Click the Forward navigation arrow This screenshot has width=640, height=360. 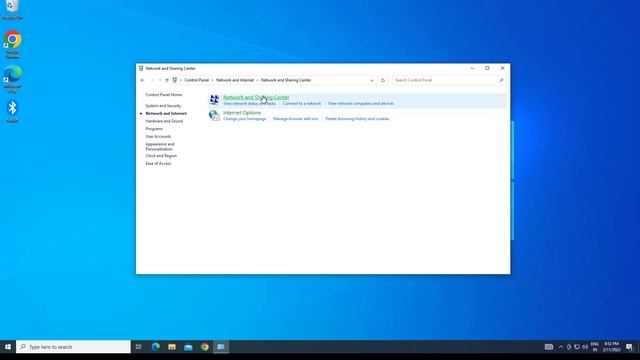(x=152, y=80)
